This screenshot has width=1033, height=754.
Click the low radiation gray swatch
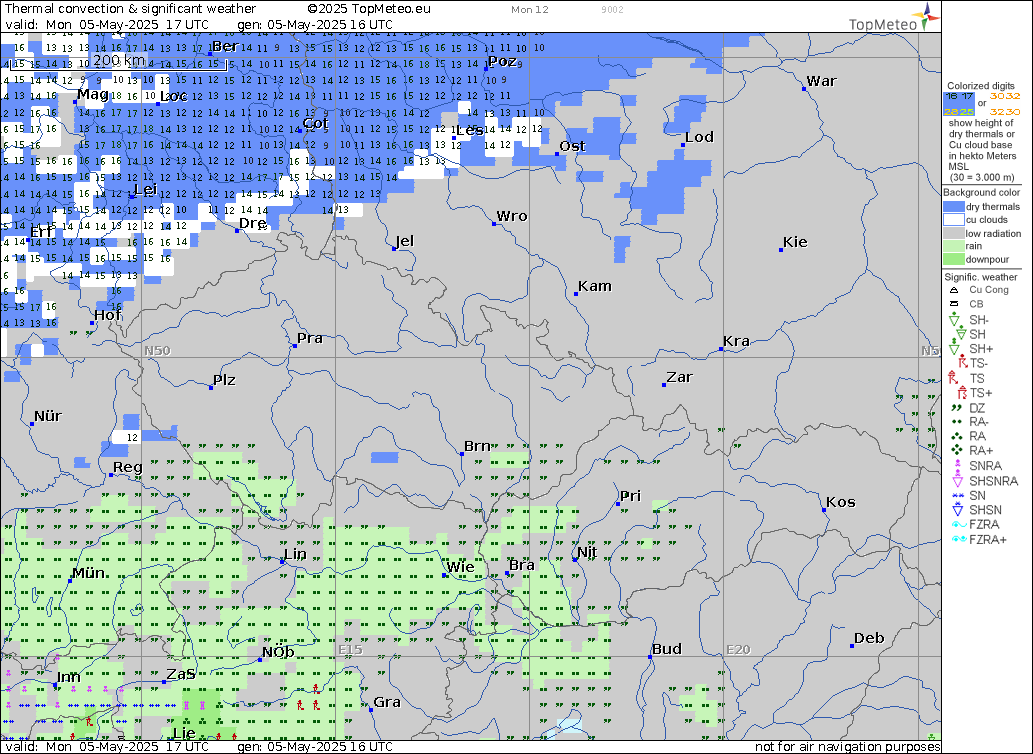(x=953, y=232)
